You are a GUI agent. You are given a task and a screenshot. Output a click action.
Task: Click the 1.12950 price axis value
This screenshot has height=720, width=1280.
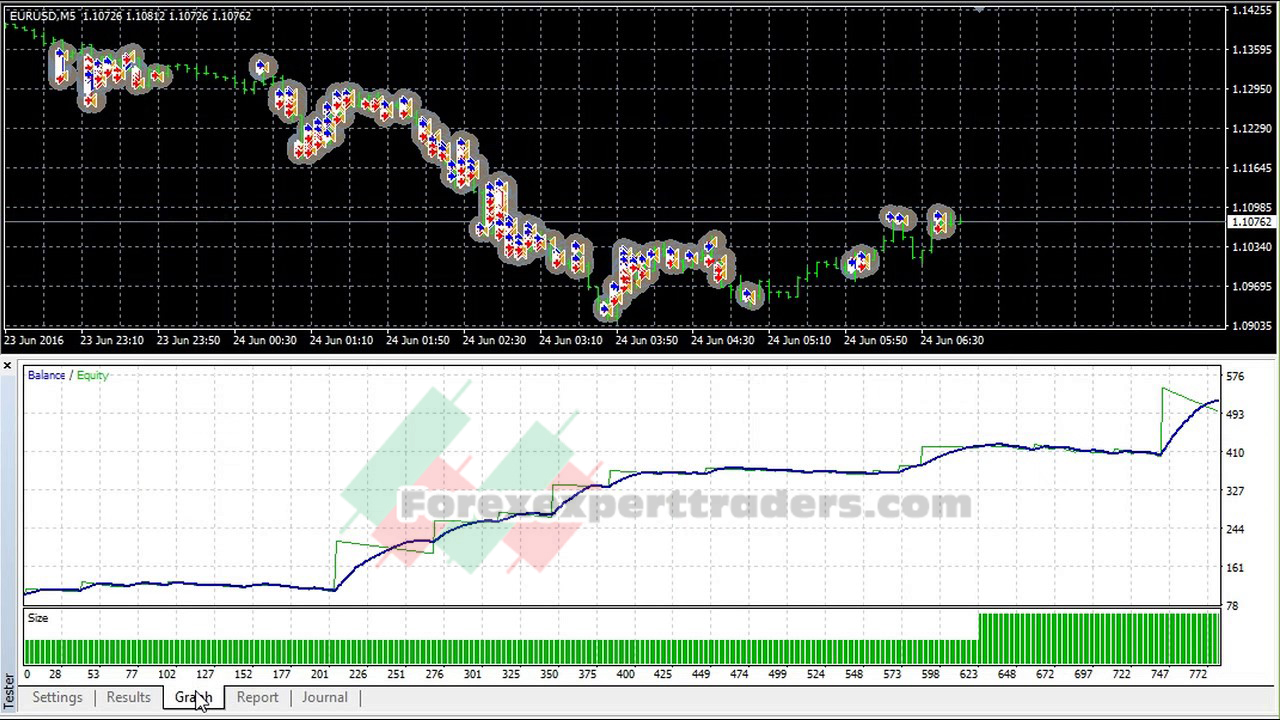click(x=1252, y=89)
